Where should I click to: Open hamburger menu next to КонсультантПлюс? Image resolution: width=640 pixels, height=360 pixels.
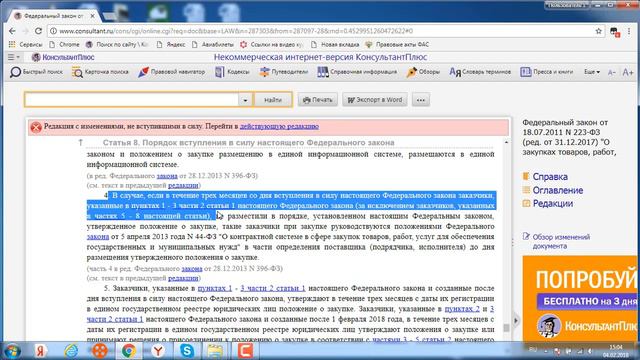point(13,57)
